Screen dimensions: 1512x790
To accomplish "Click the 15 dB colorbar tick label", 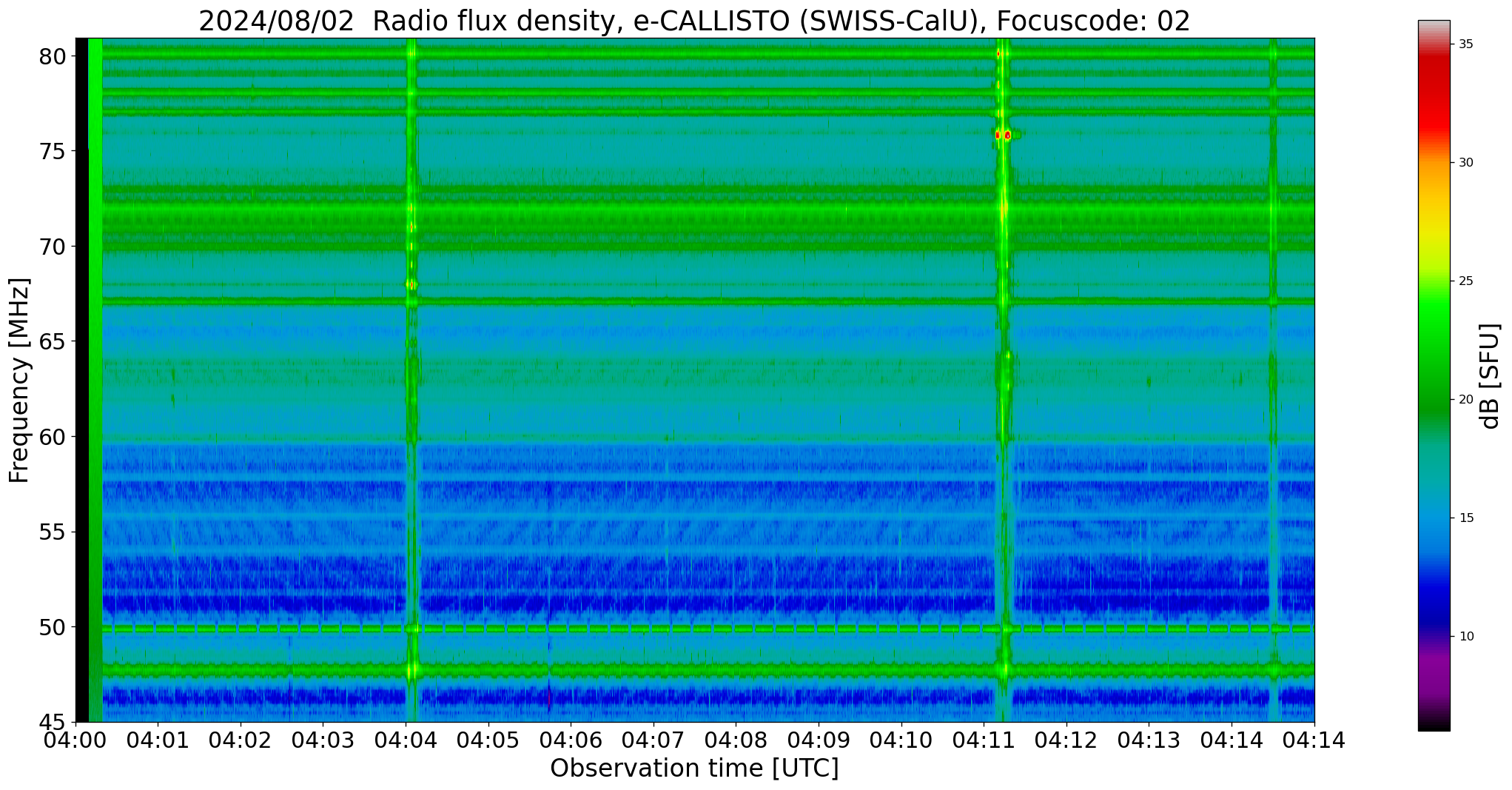I will click(x=1466, y=518).
